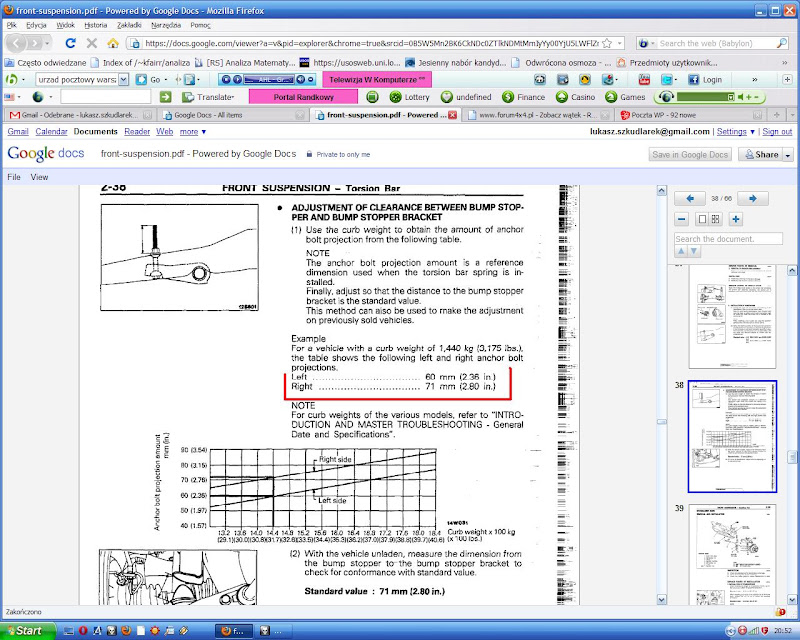
Task: Close the front-suspension.pdf tab
Action: [x=453, y=115]
